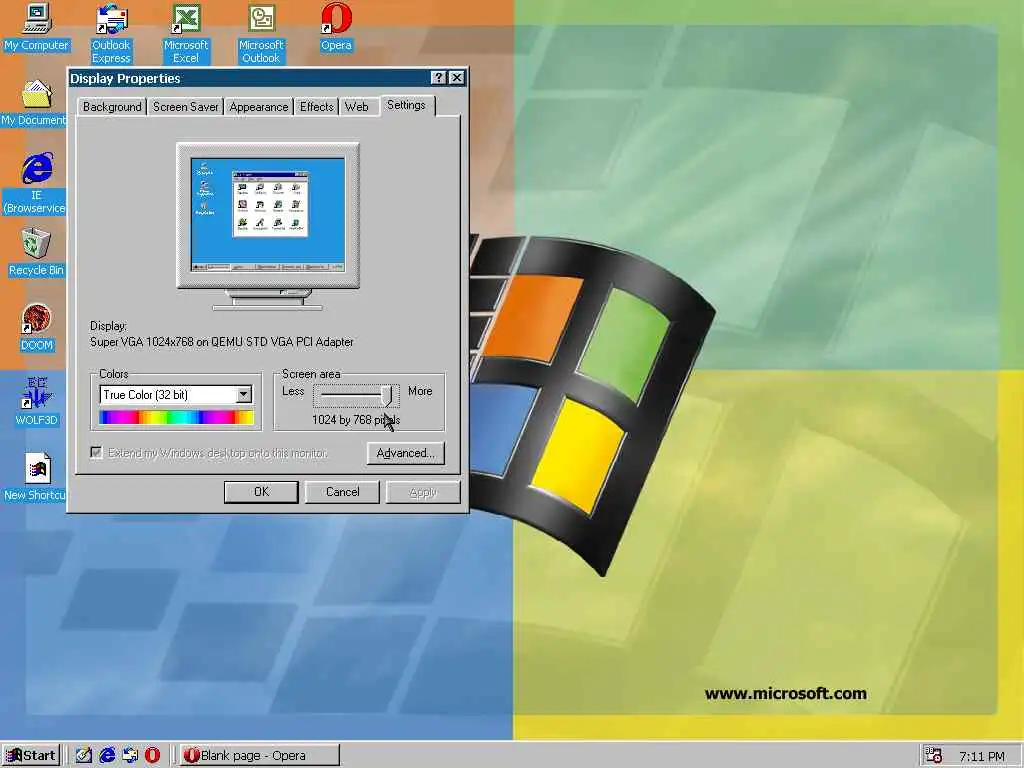Switch to the Web tab
This screenshot has width=1024, height=768.
(357, 107)
